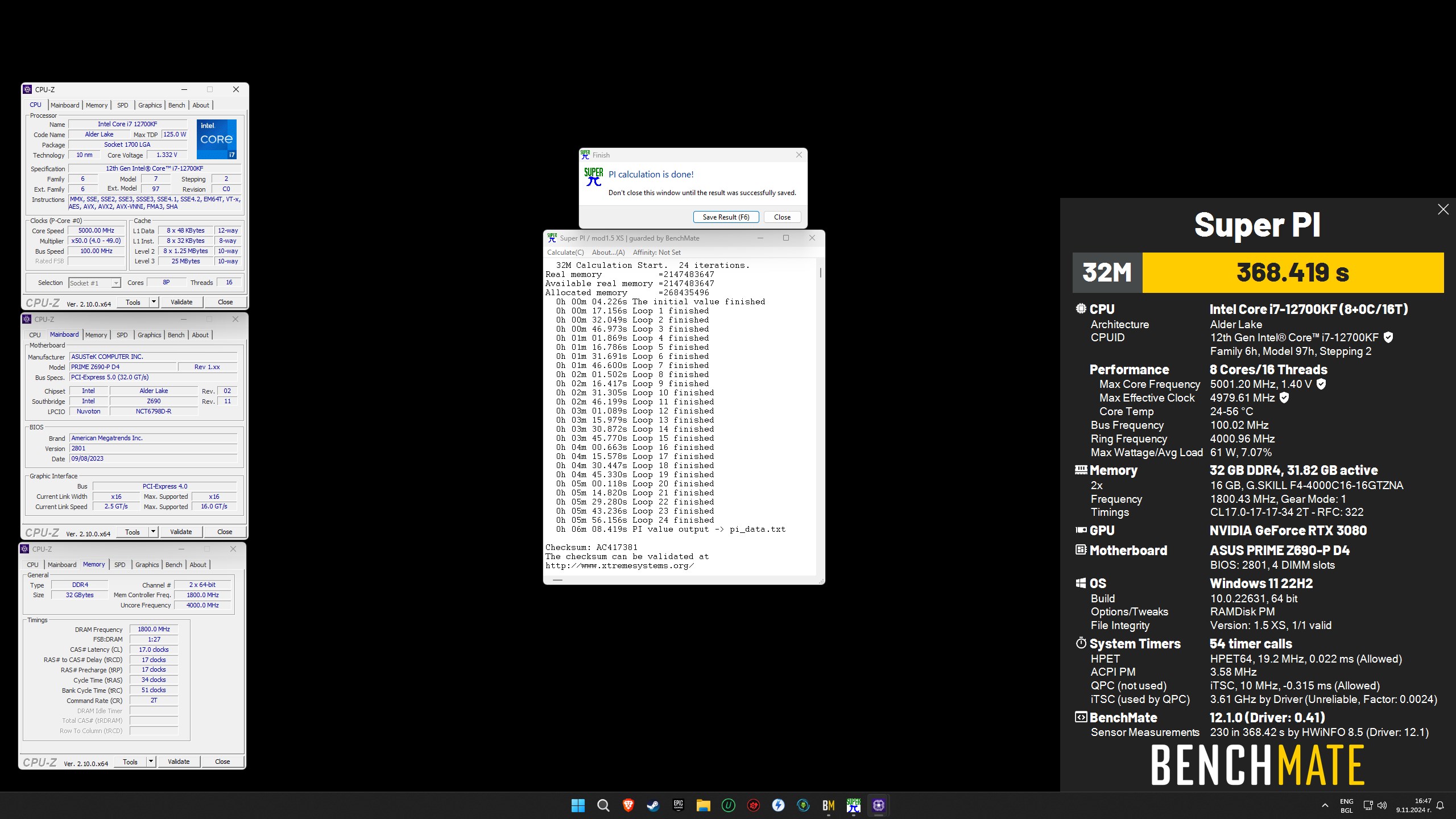Open the Calculate(C) menu in Super PI

tap(565, 253)
